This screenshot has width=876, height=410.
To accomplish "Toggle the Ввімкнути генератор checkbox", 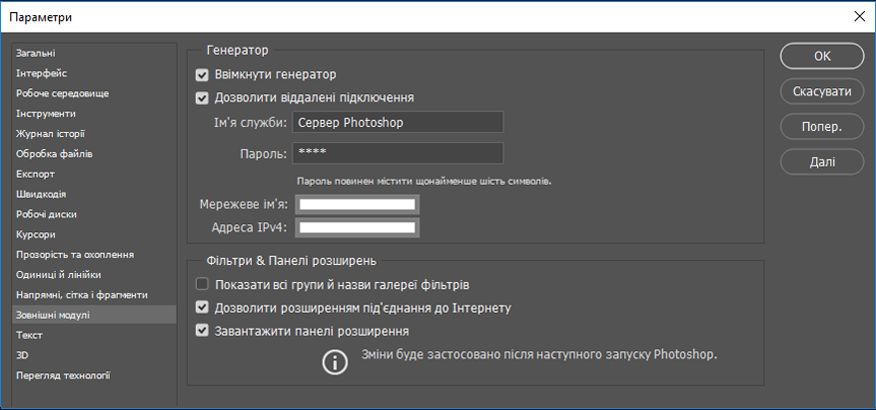I will (x=203, y=74).
